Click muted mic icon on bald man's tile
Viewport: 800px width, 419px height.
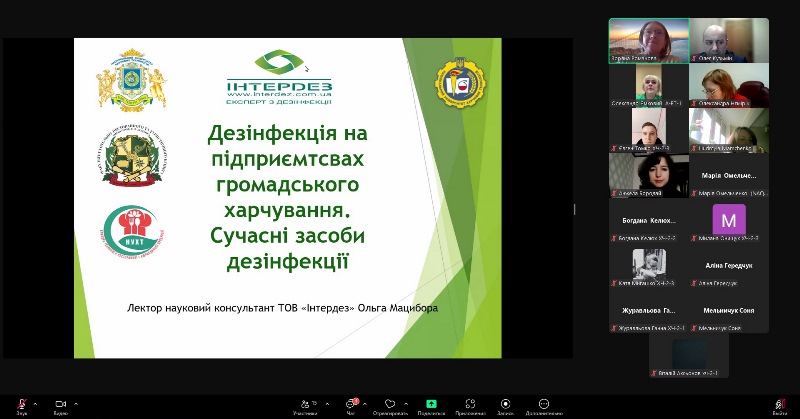pos(694,59)
